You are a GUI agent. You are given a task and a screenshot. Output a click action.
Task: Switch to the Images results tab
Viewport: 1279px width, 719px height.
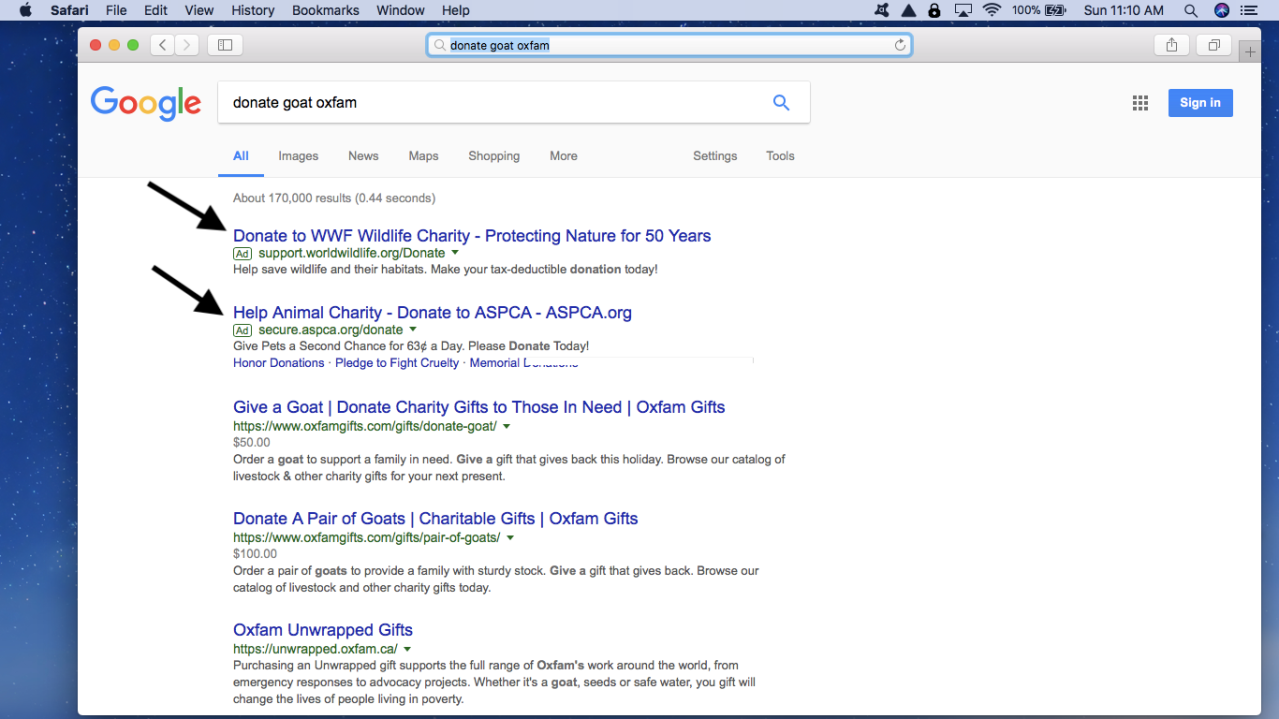click(298, 156)
